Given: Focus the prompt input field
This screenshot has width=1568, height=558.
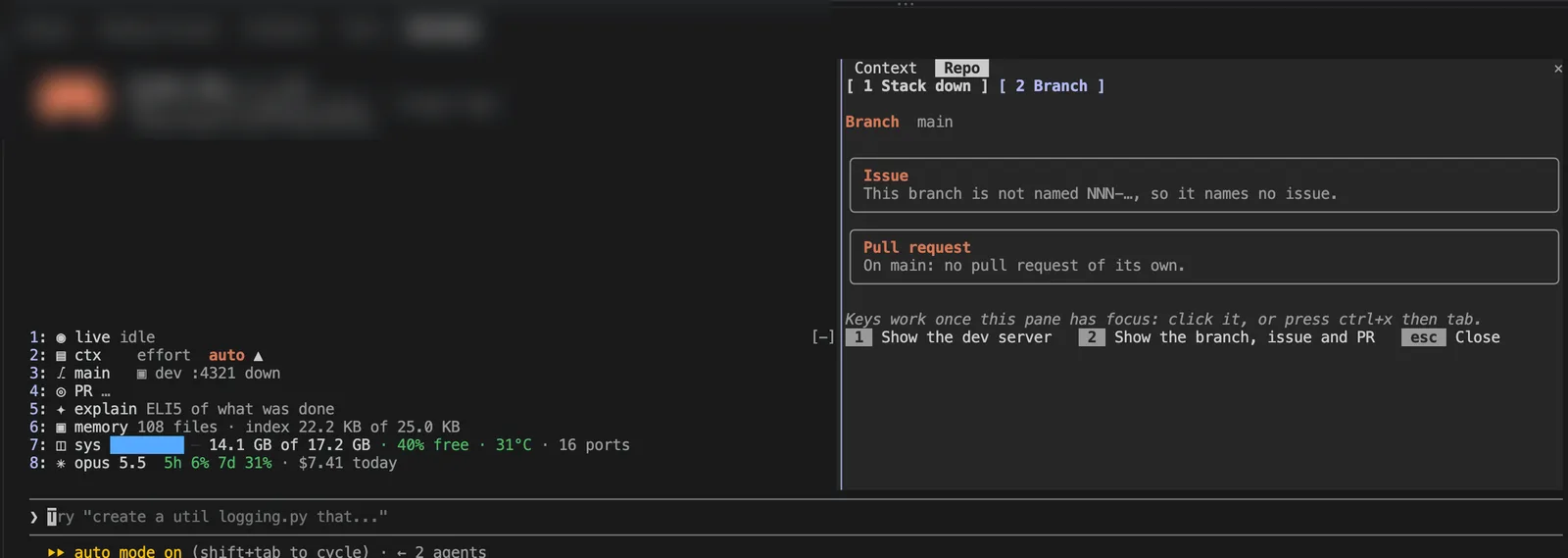Looking at the screenshot, I should tap(796, 517).
